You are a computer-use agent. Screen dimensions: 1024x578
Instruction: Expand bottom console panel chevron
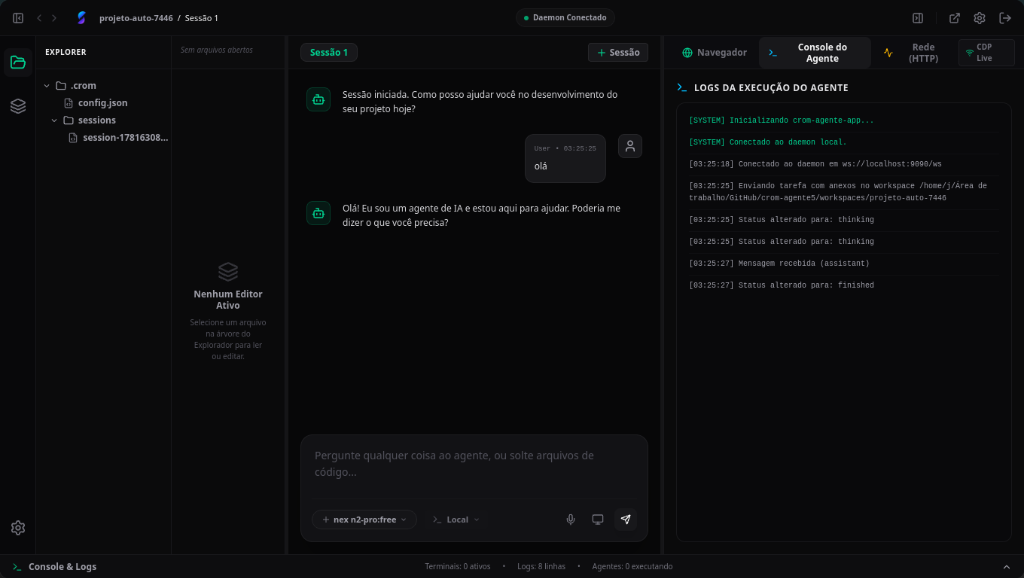[x=1006, y=567]
